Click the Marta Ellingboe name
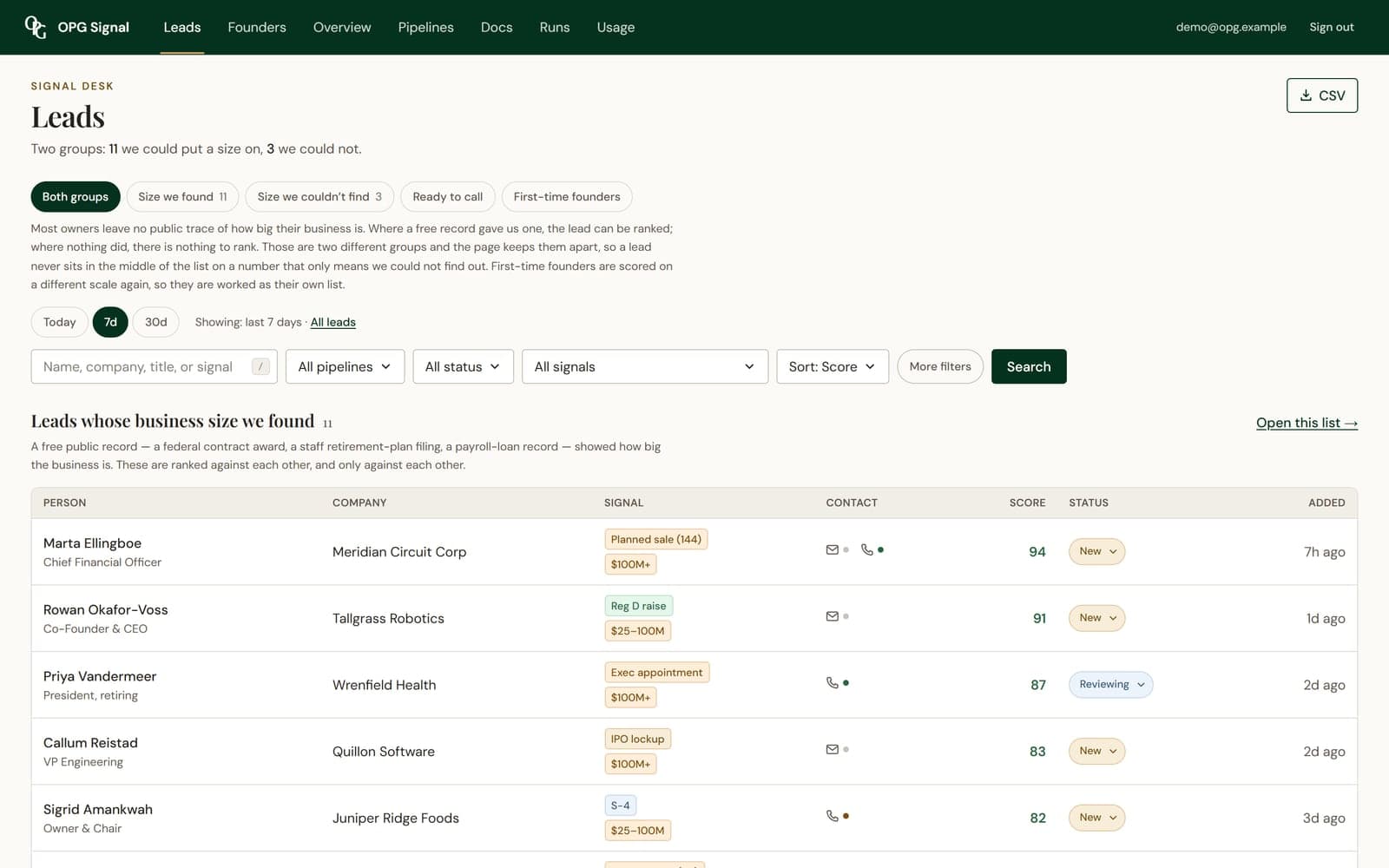This screenshot has height=868, width=1389. click(92, 543)
